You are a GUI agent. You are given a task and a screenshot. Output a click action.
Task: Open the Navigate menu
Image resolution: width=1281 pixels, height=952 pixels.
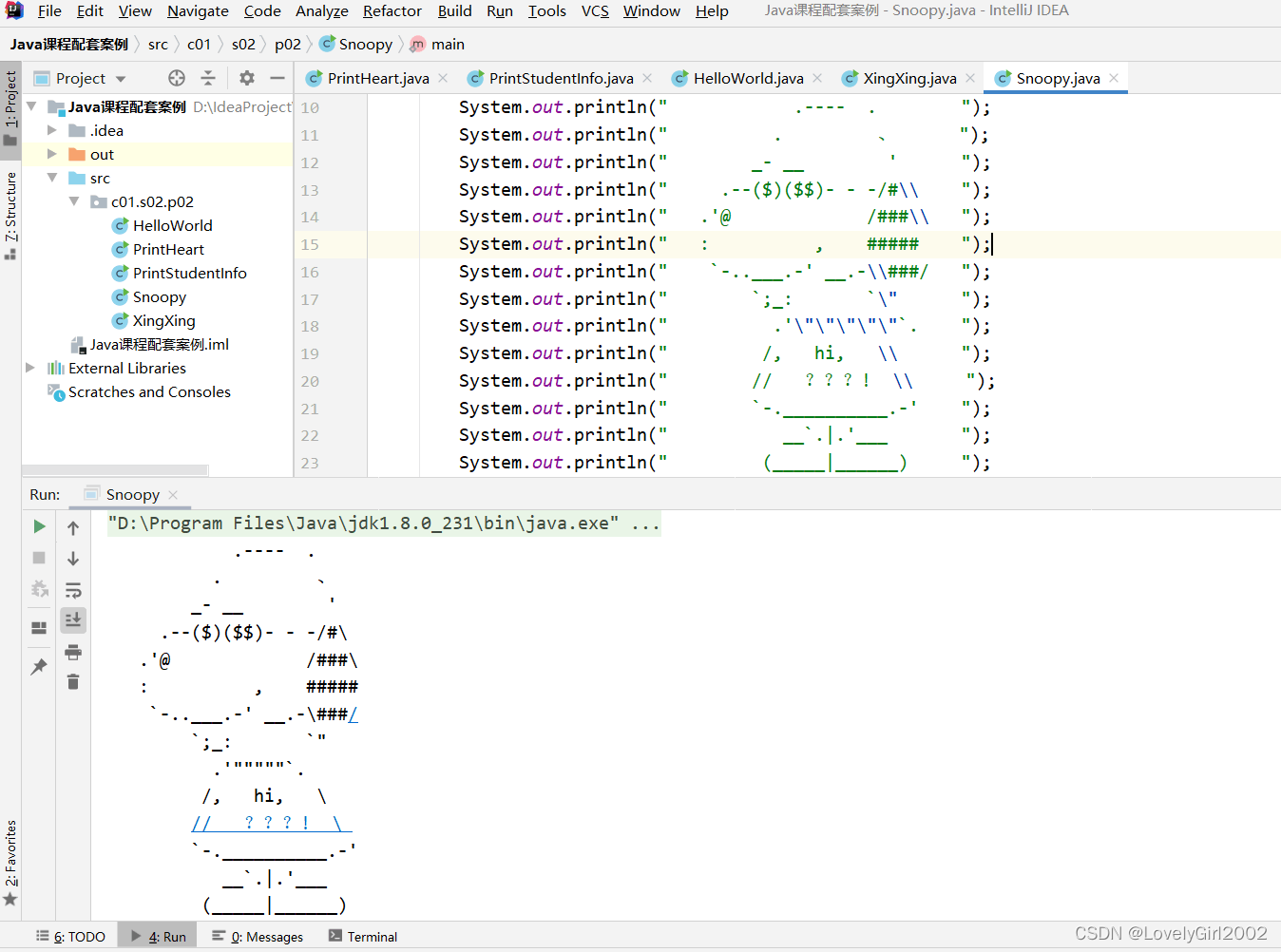click(x=198, y=10)
